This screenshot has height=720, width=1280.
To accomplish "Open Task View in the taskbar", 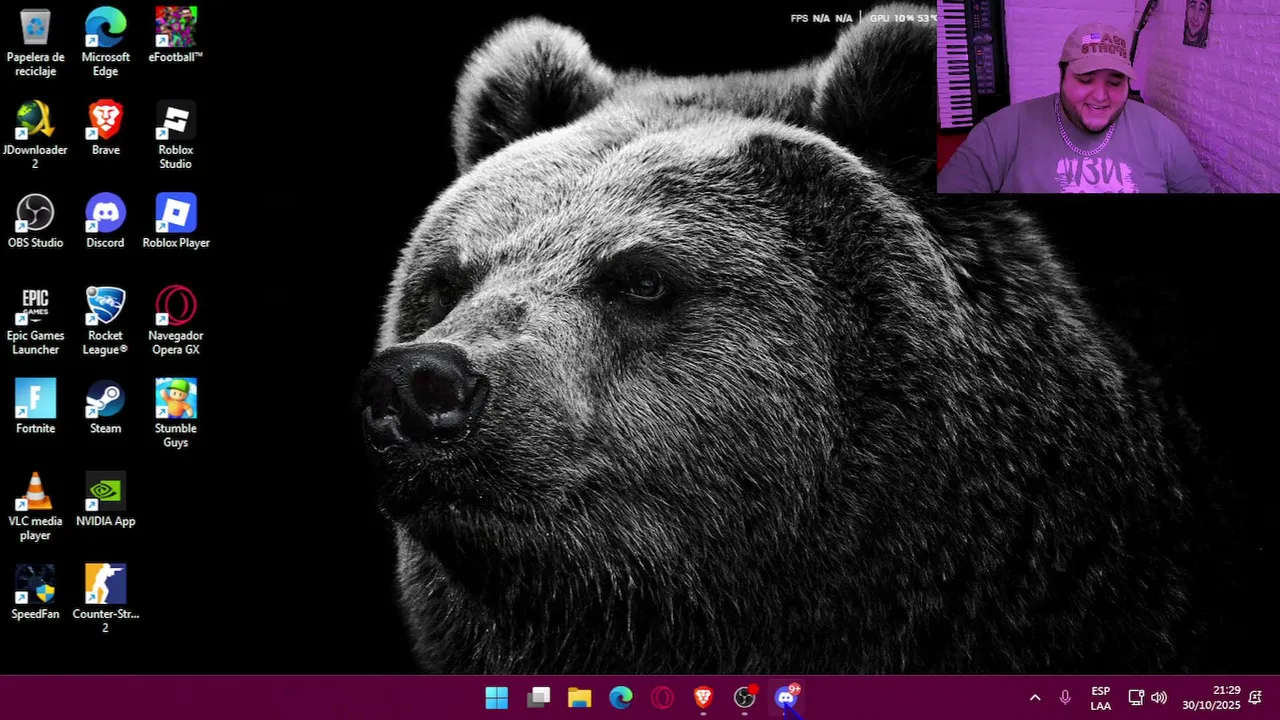I will pos(539,698).
